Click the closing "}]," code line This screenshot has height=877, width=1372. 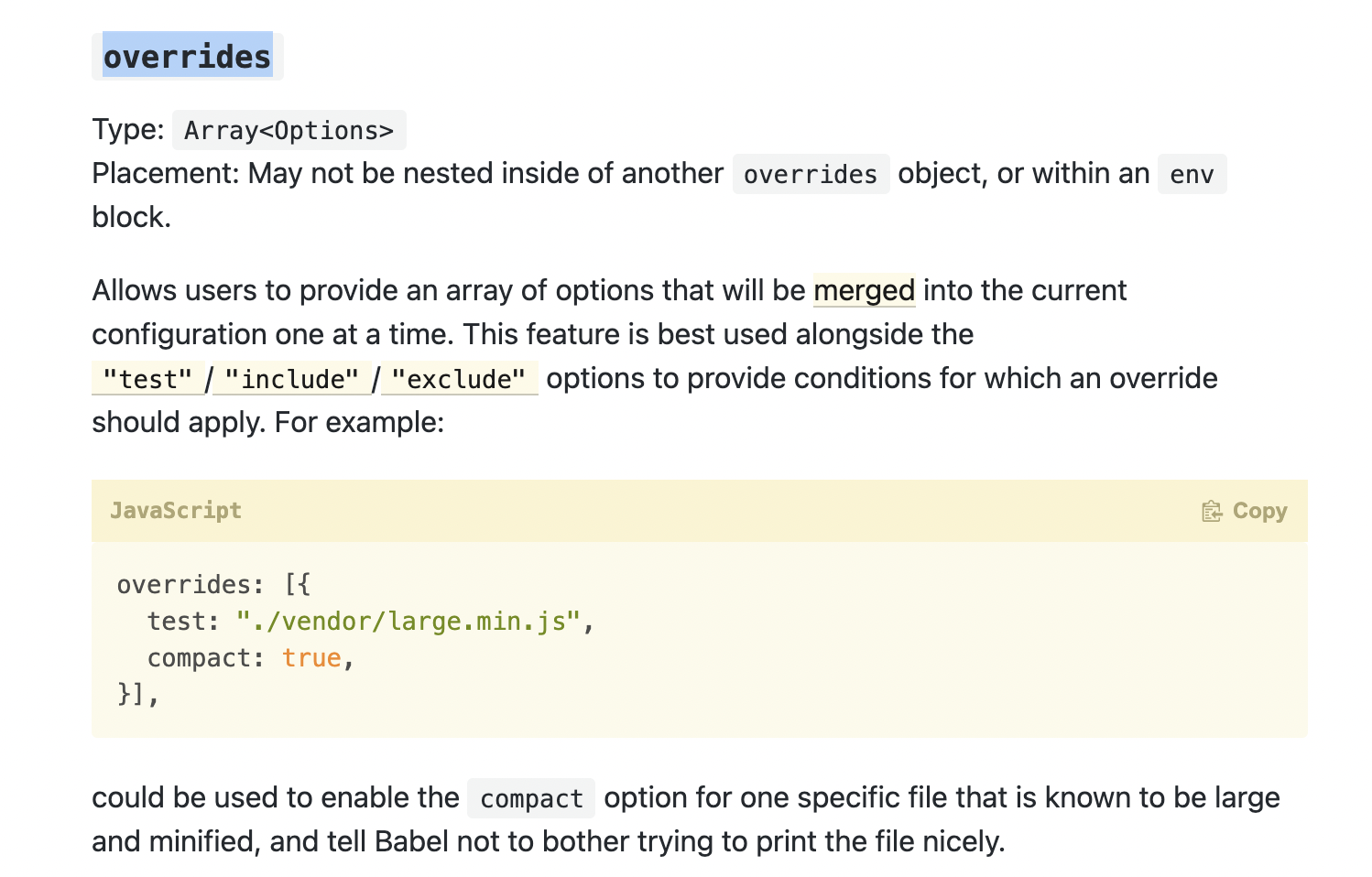click(138, 695)
